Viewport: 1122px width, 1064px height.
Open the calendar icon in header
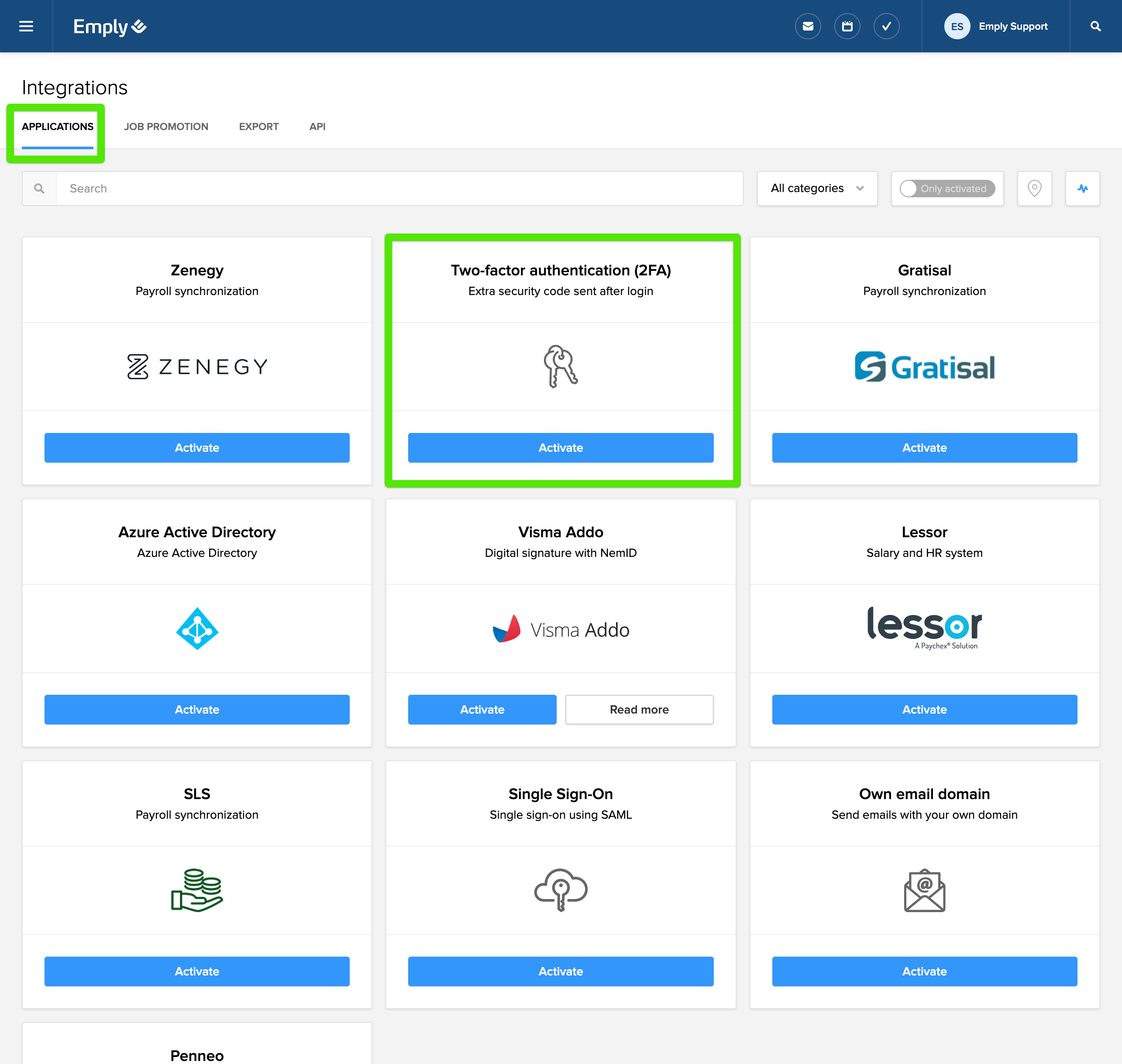[847, 26]
